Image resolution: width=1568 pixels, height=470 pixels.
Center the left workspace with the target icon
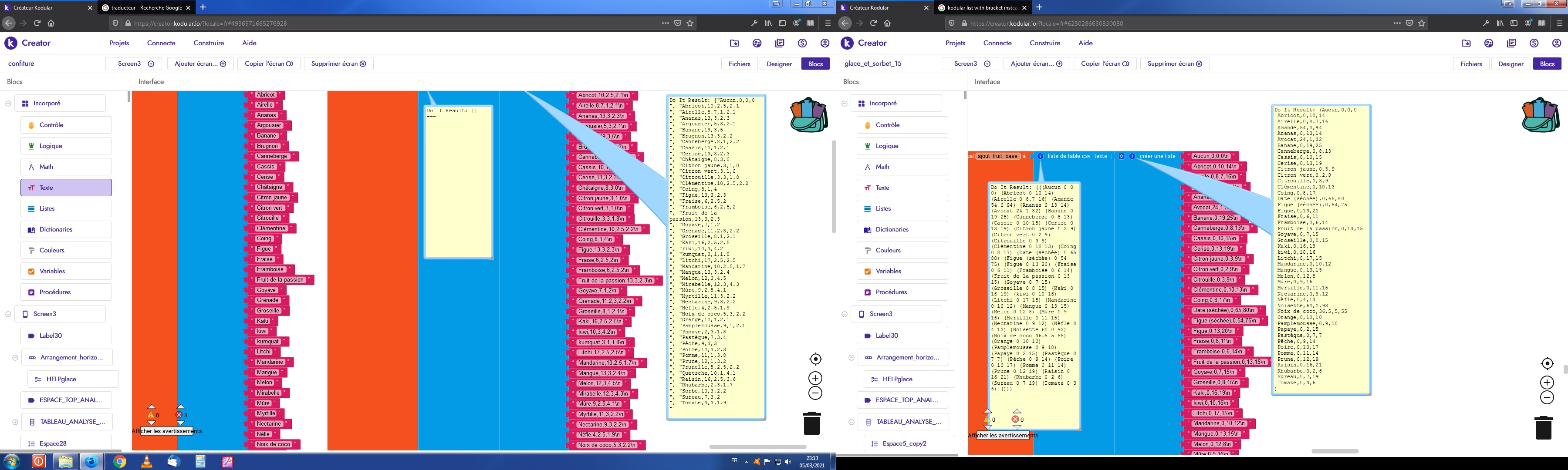[815, 359]
